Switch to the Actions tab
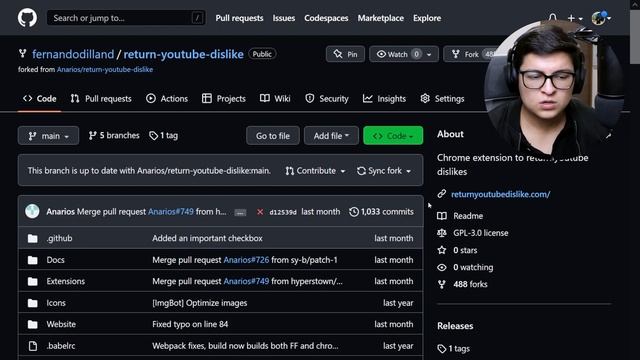Image resolution: width=640 pixels, height=360 pixels. [167, 98]
